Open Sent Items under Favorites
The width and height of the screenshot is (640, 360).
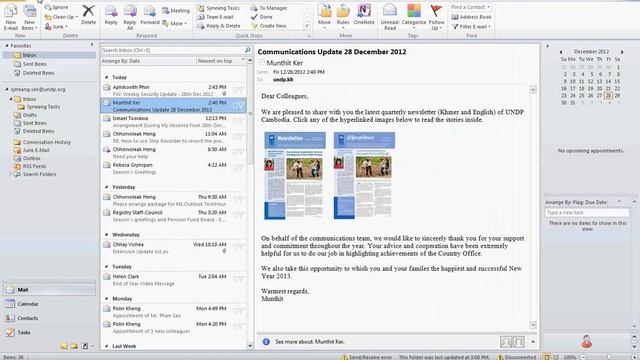pyautogui.click(x=34, y=64)
